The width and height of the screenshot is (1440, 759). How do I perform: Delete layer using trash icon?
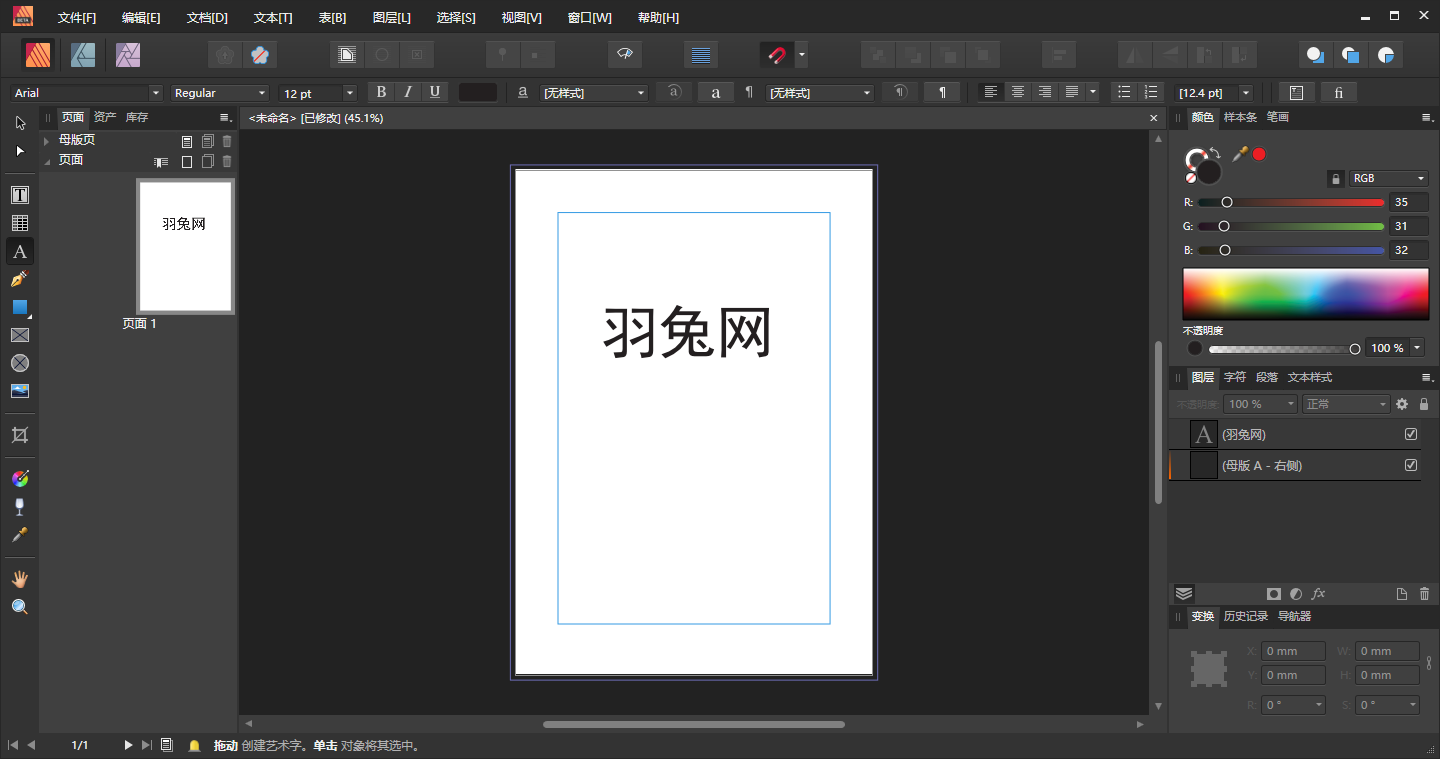pyautogui.click(x=1425, y=594)
